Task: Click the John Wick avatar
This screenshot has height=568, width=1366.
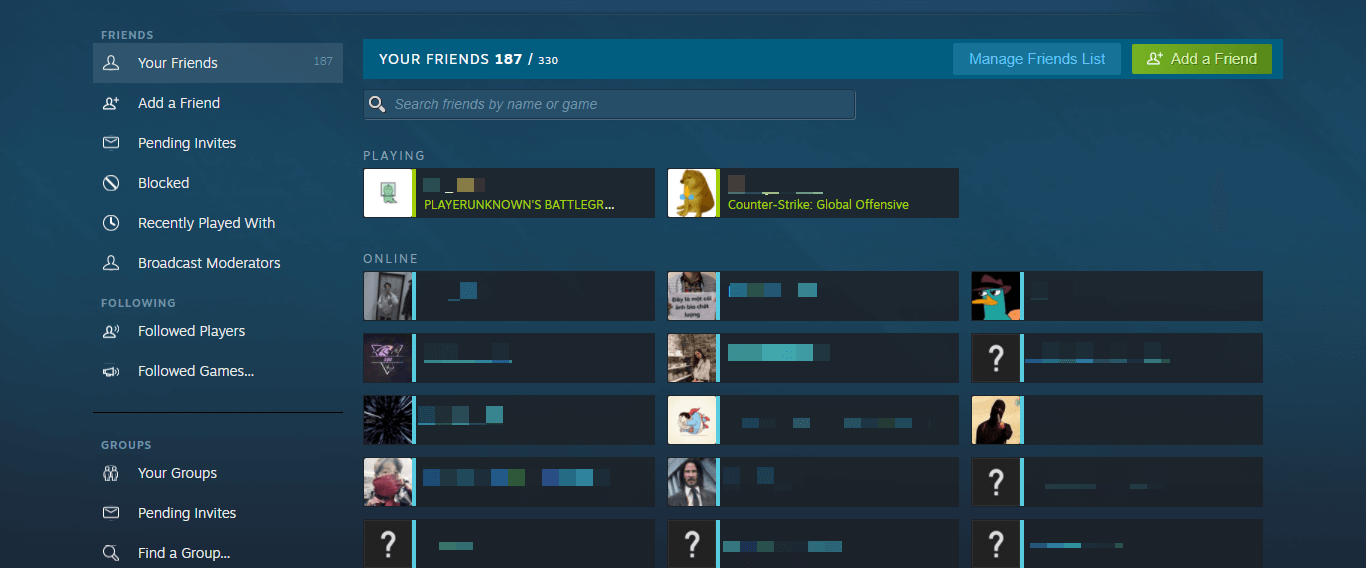Action: pos(692,482)
